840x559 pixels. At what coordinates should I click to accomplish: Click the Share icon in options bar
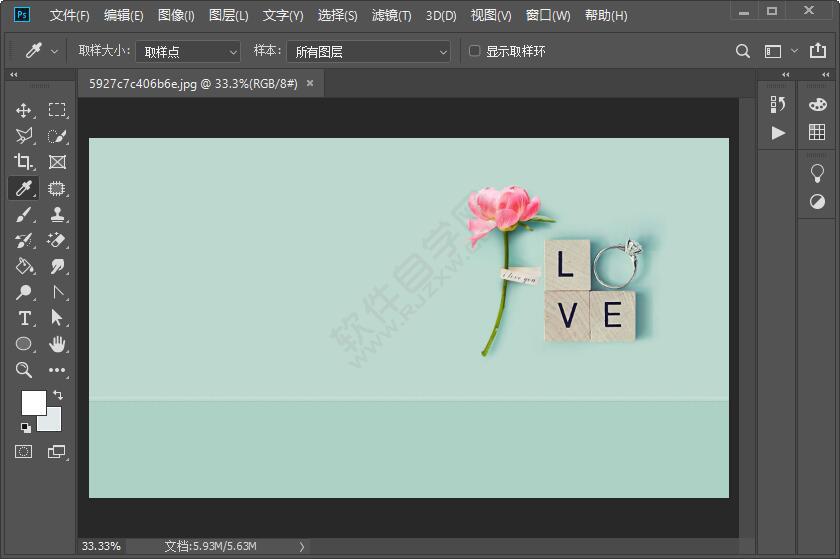click(x=818, y=51)
